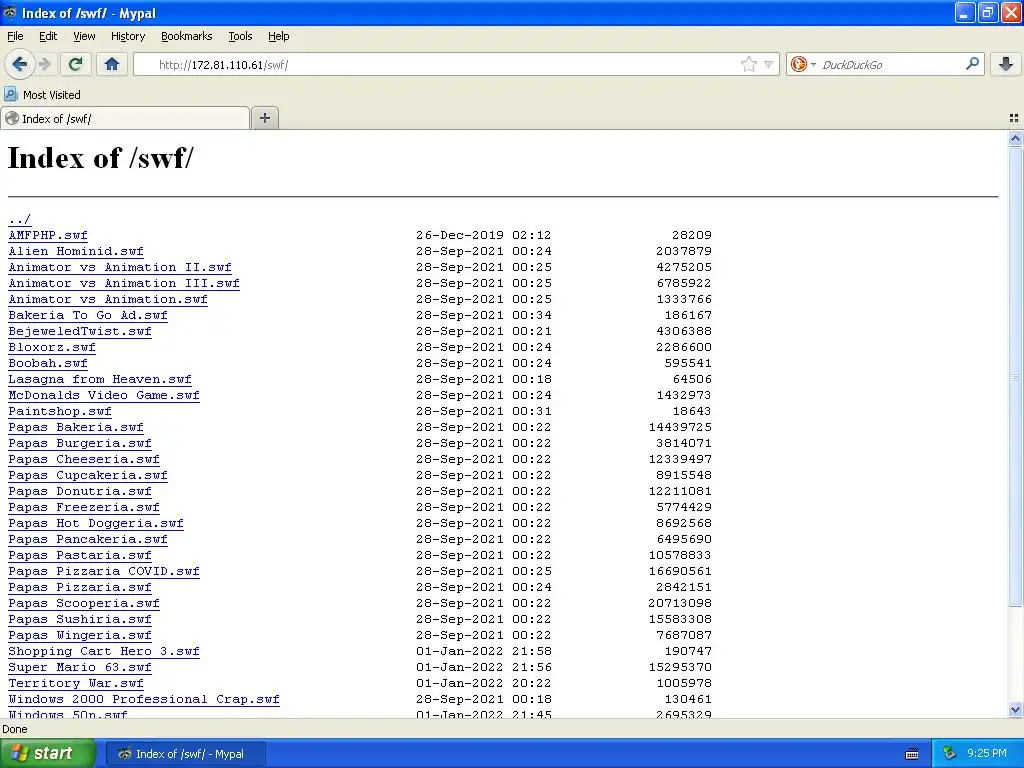Open Papas Sushiria.swf link

coord(80,619)
